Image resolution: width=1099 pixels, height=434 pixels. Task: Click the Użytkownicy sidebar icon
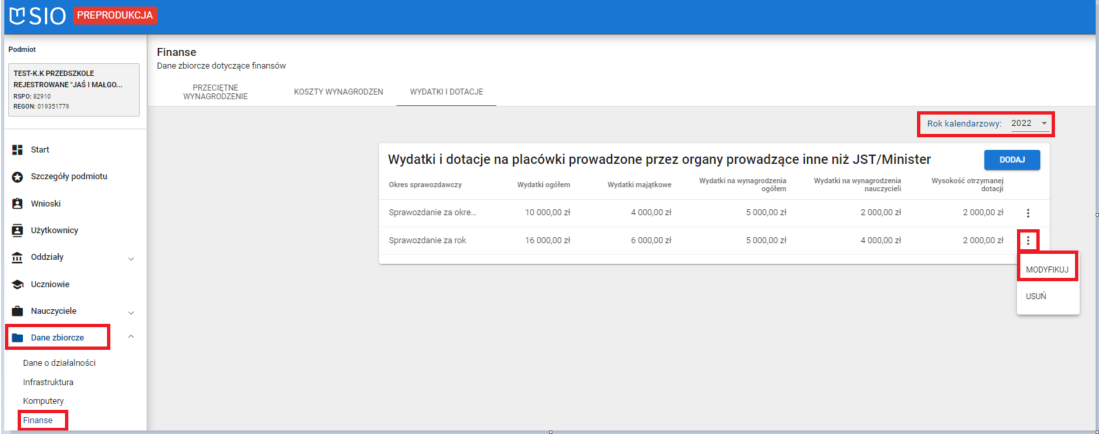pos(18,230)
